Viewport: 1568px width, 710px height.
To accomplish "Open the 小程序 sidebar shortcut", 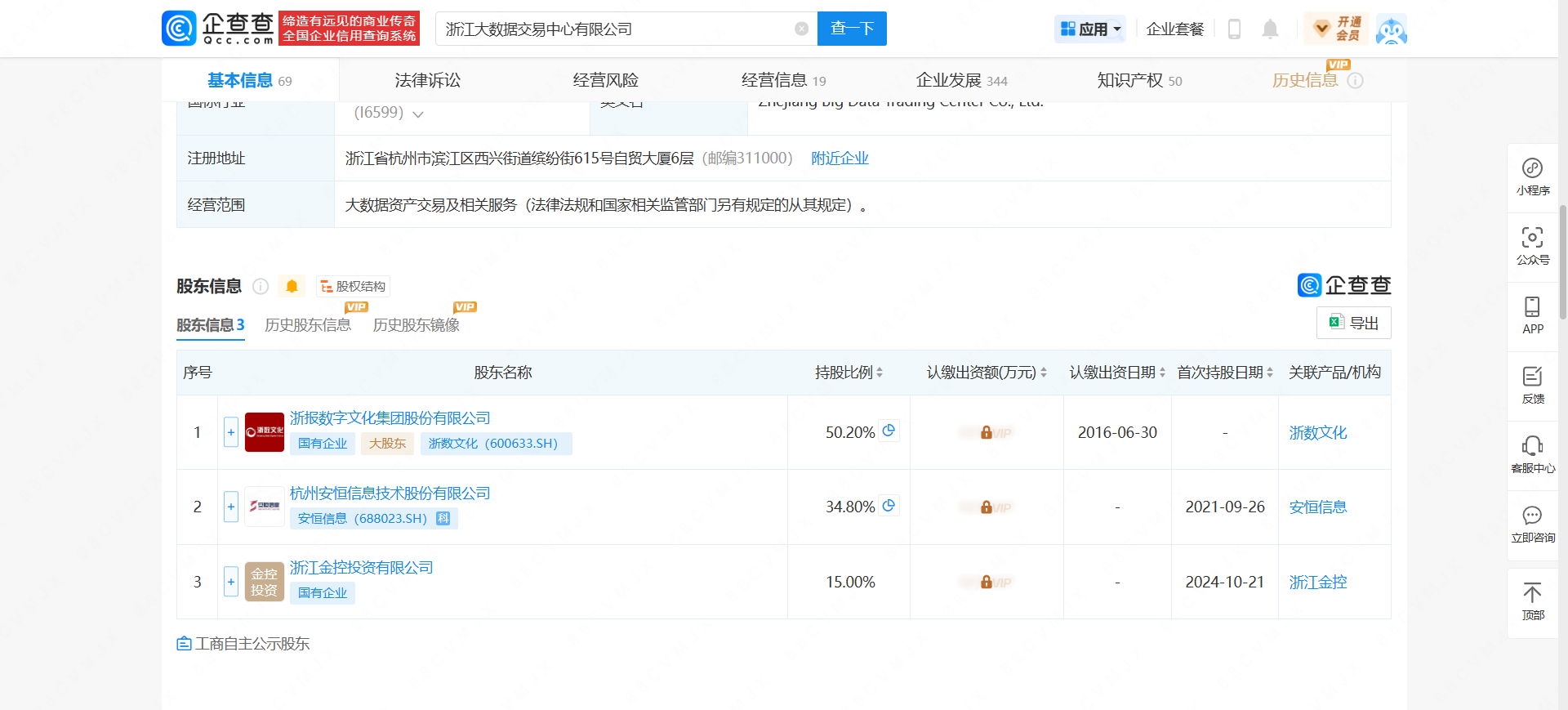I will [1533, 177].
